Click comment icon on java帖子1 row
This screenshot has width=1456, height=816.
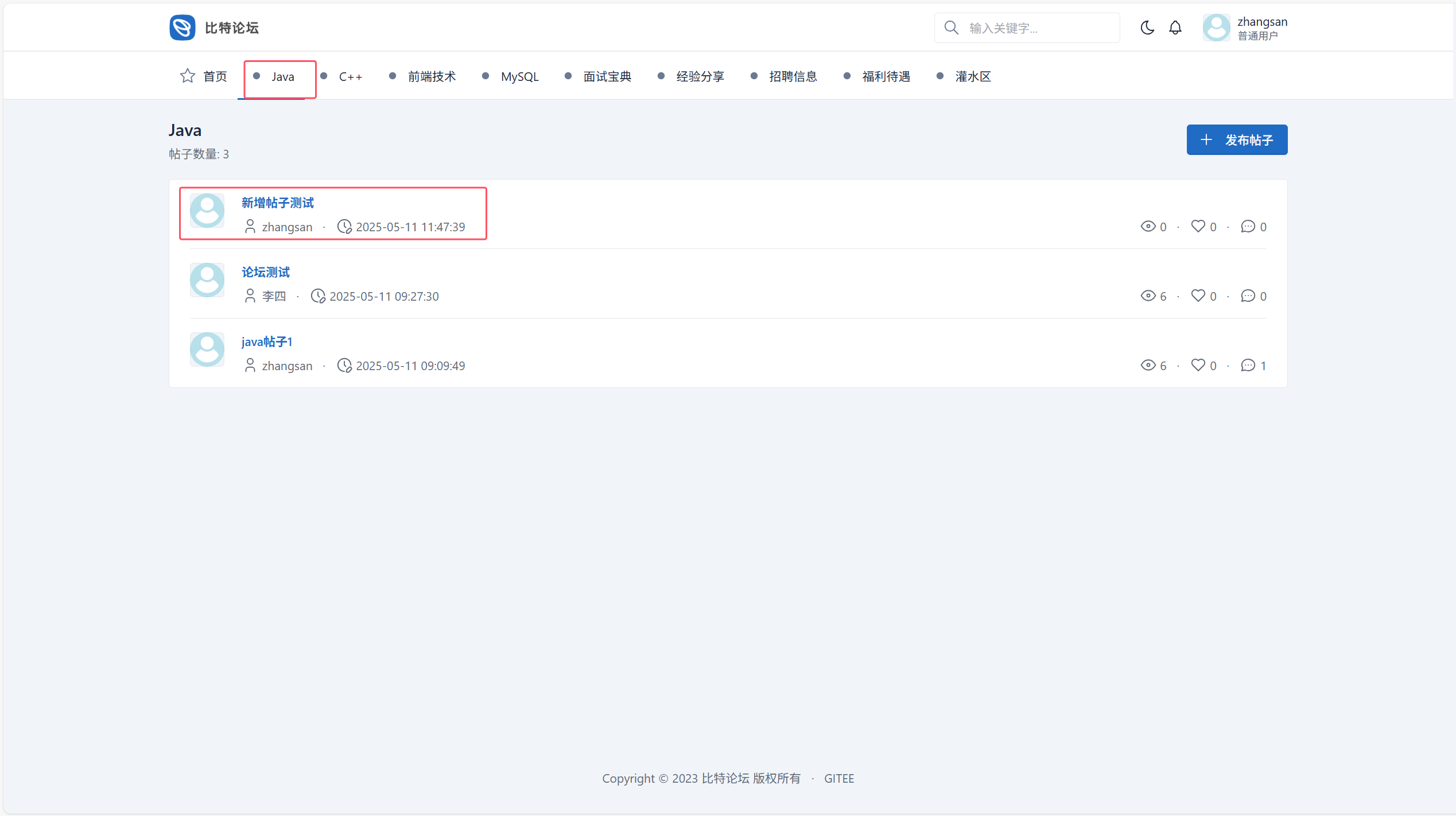1248,366
